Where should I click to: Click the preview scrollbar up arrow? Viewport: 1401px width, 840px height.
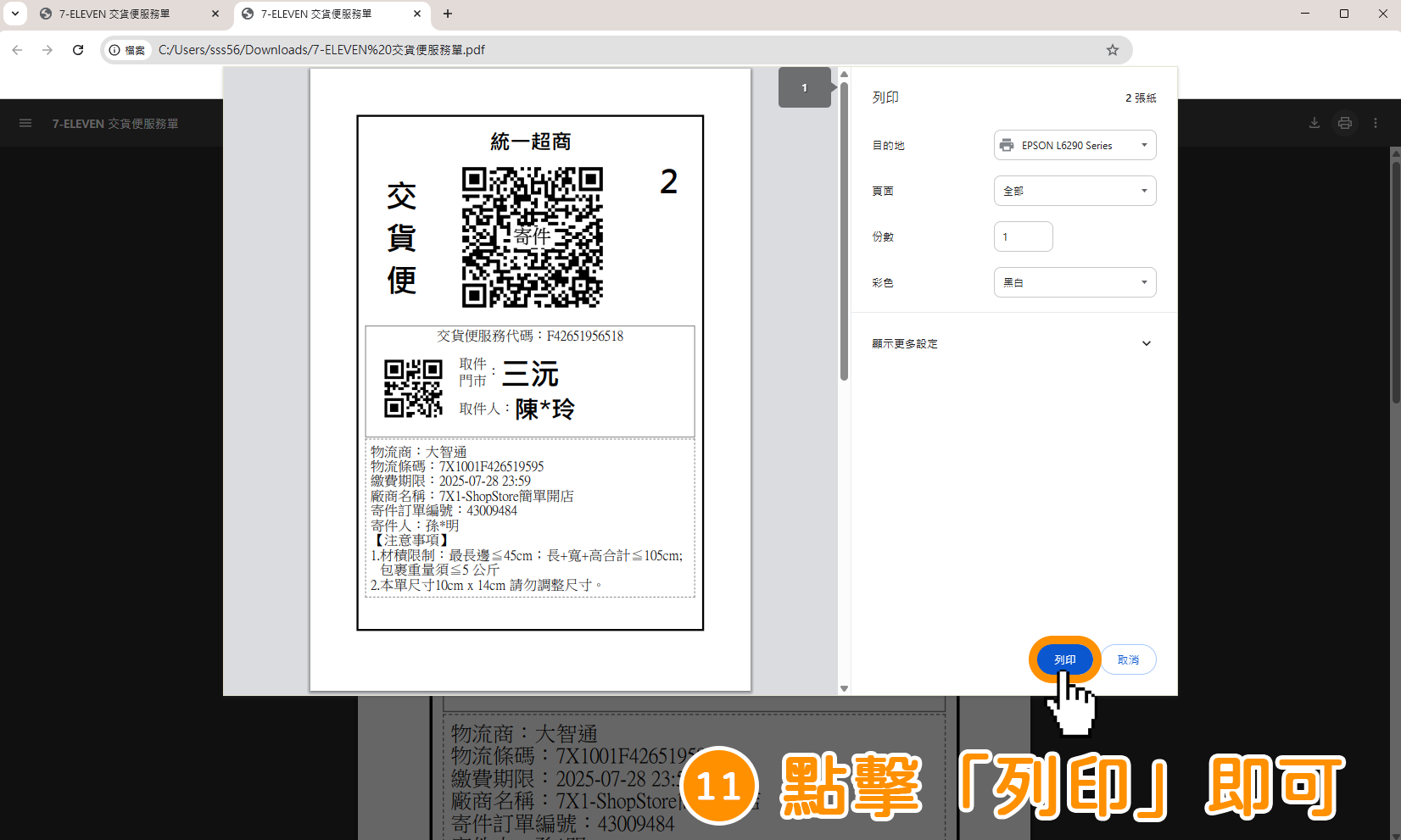coord(844,75)
